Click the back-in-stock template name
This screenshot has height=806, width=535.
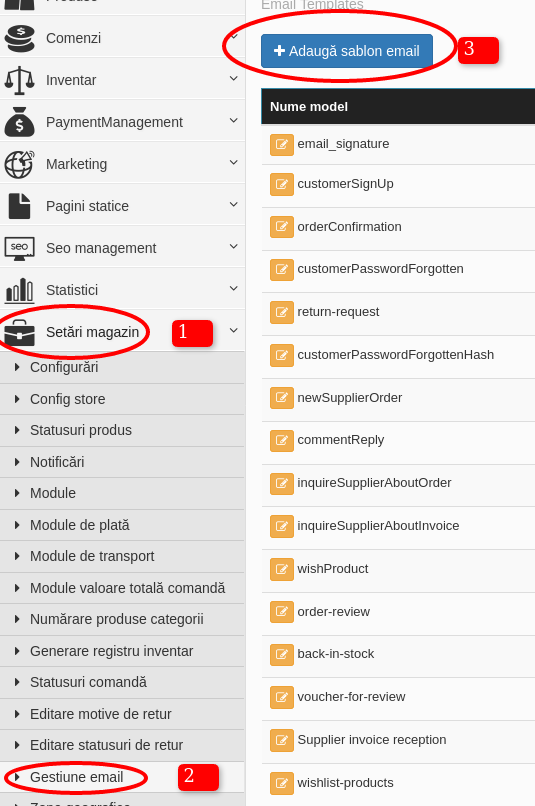click(336, 654)
